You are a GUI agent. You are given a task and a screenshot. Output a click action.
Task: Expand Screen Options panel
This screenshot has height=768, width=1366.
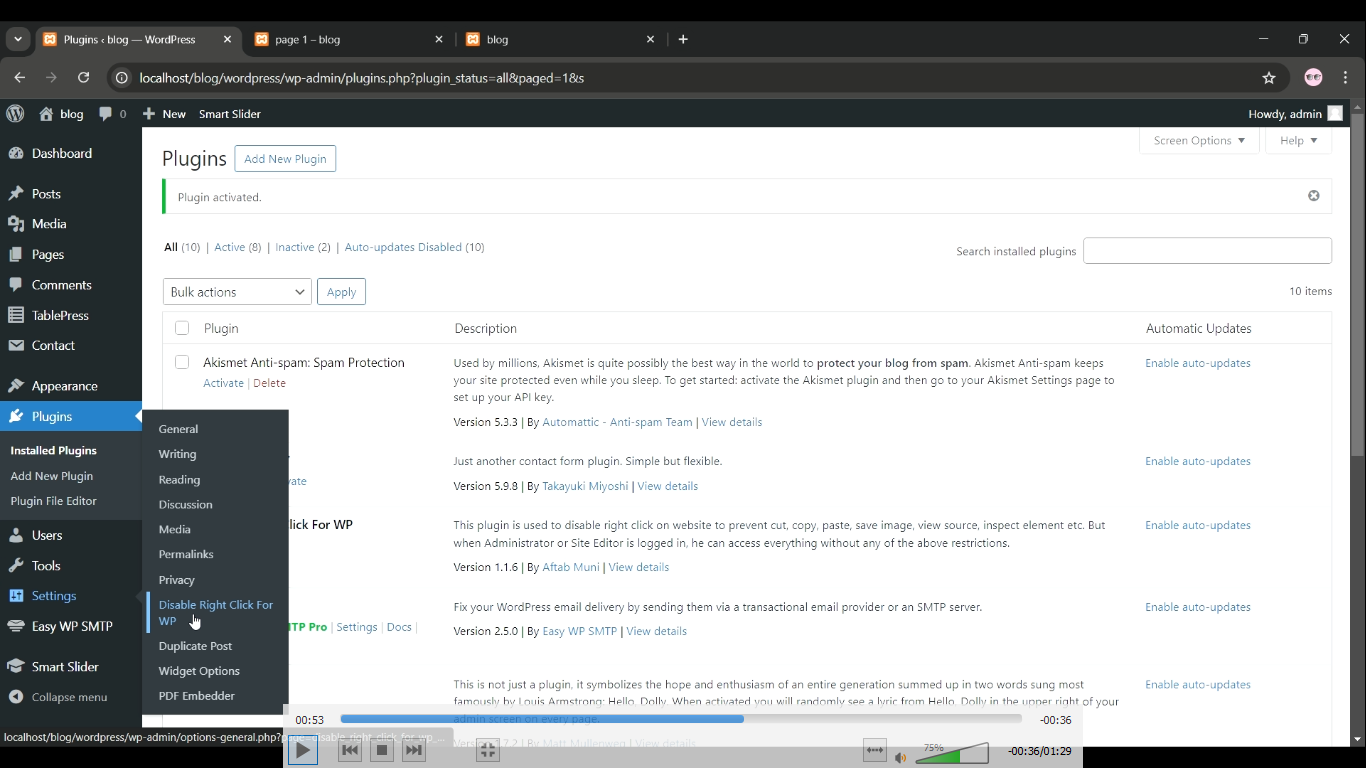[1199, 141]
